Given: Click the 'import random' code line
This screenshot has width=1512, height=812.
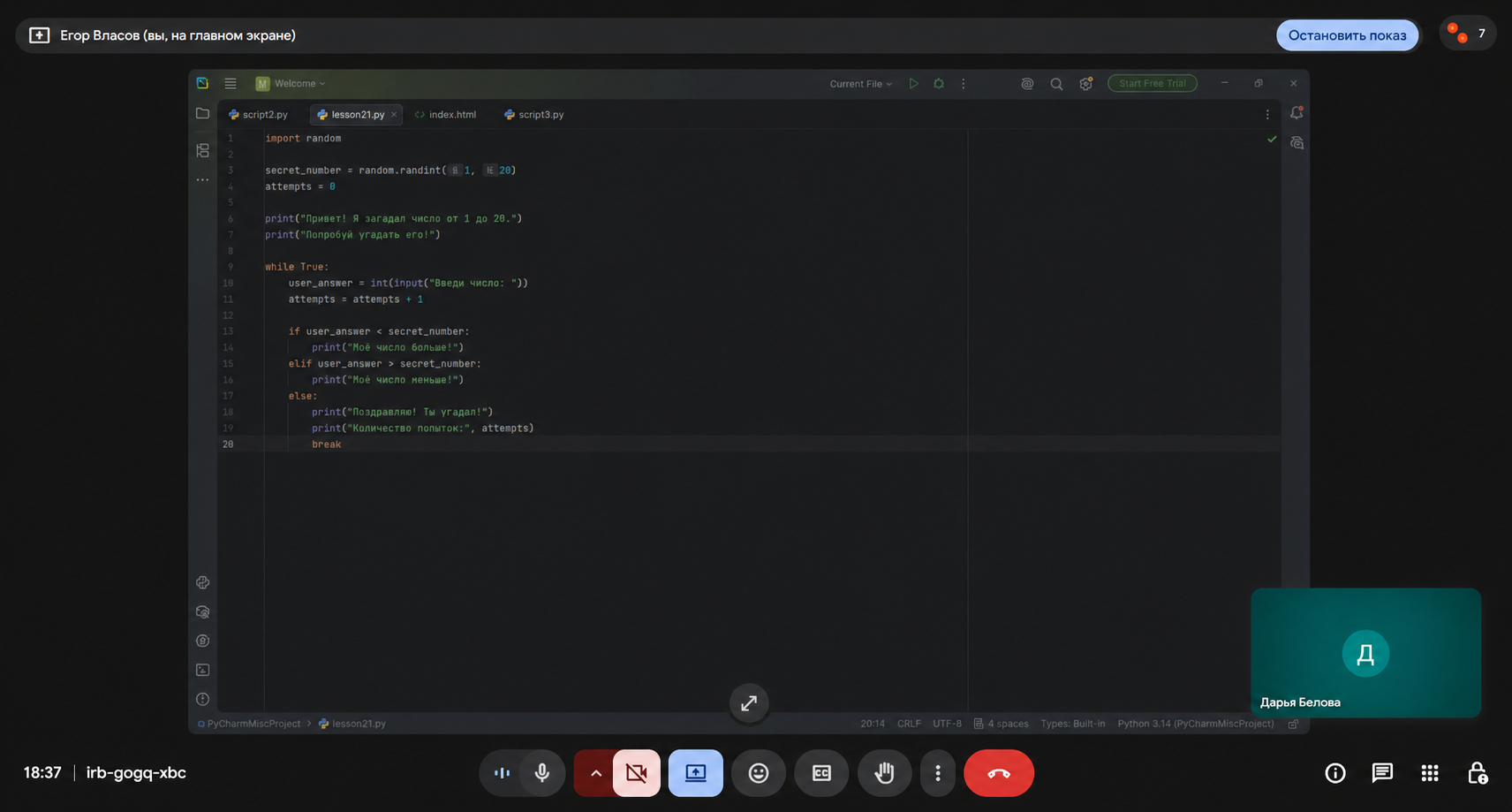Looking at the screenshot, I should 303,138.
